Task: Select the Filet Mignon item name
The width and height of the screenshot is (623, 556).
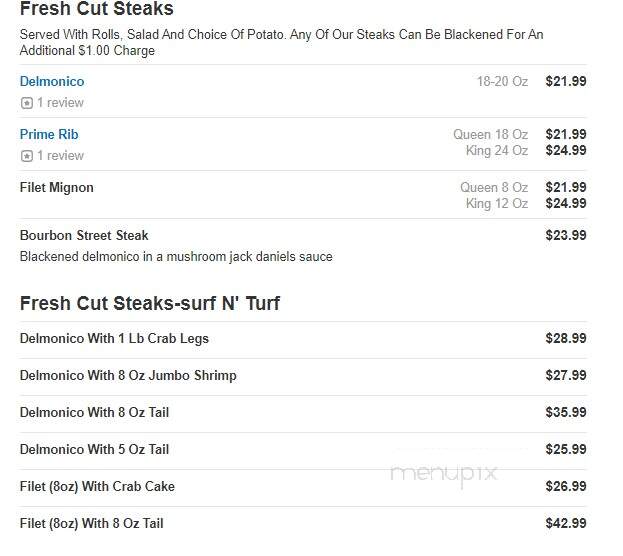Action: point(57,187)
